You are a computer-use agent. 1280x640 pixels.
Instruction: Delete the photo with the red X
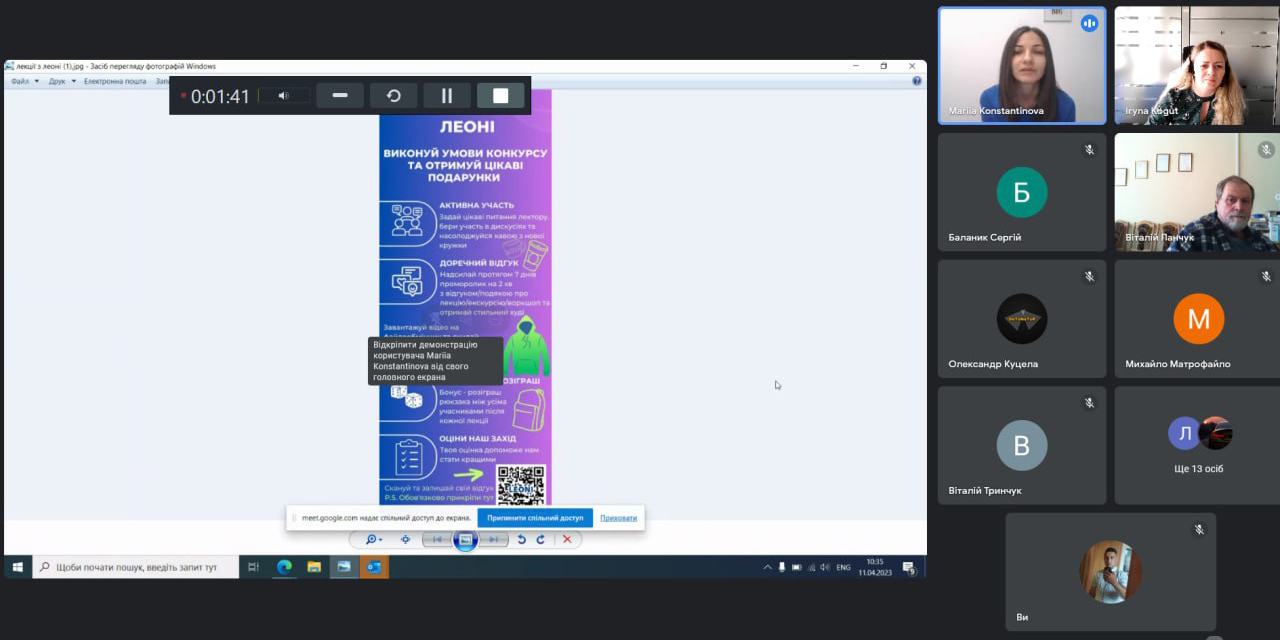point(567,539)
